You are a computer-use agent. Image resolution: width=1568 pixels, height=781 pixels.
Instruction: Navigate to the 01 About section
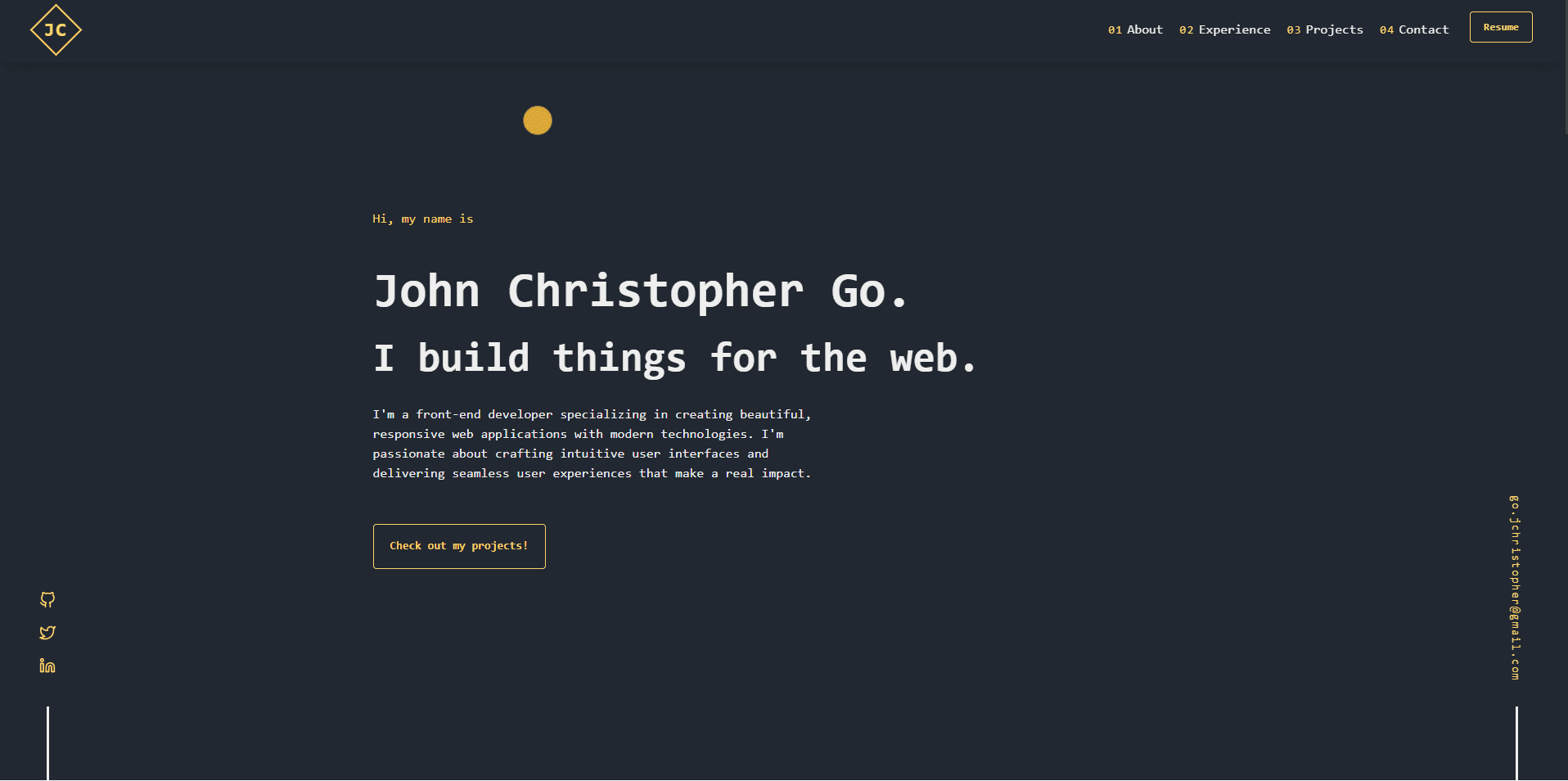1135,29
